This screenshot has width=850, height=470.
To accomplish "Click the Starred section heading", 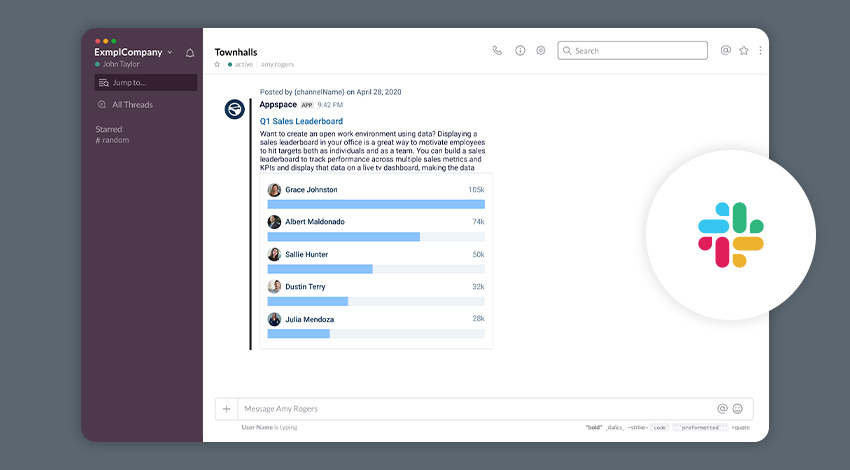I will (108, 129).
